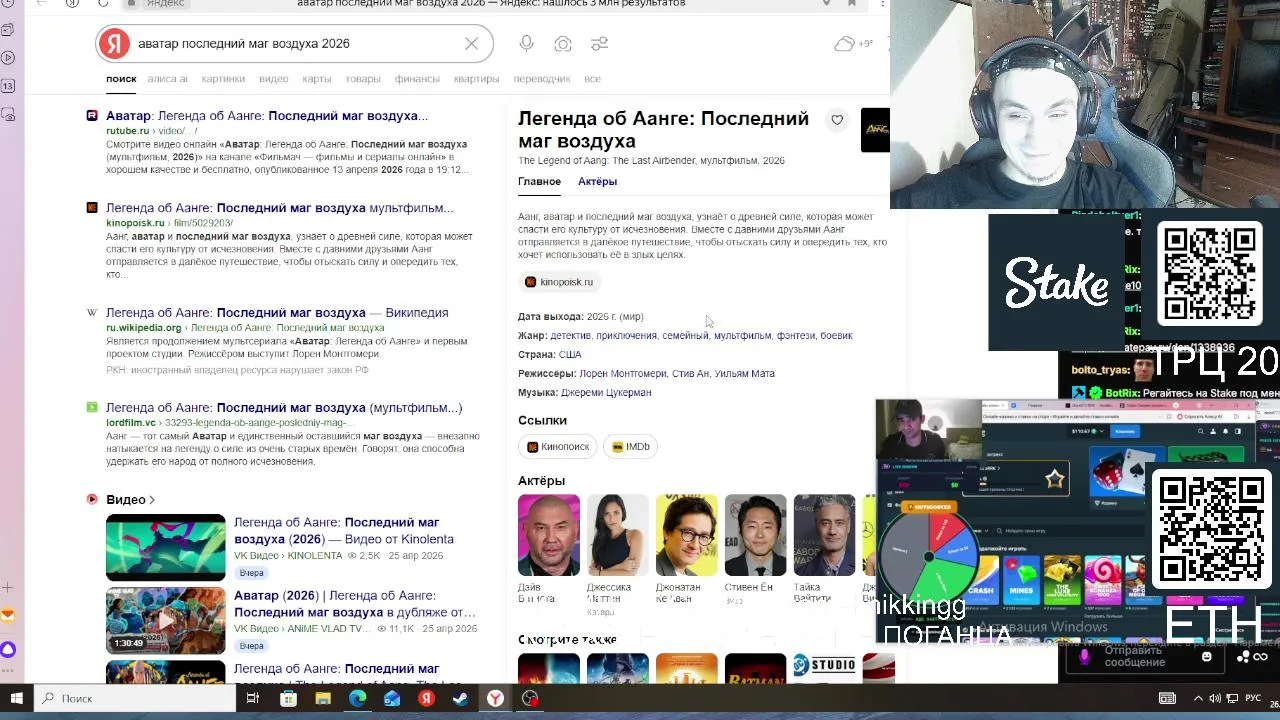The height and width of the screenshot is (720, 1280).
Task: Open the lordfilm.vc search result title
Action: (x=284, y=408)
